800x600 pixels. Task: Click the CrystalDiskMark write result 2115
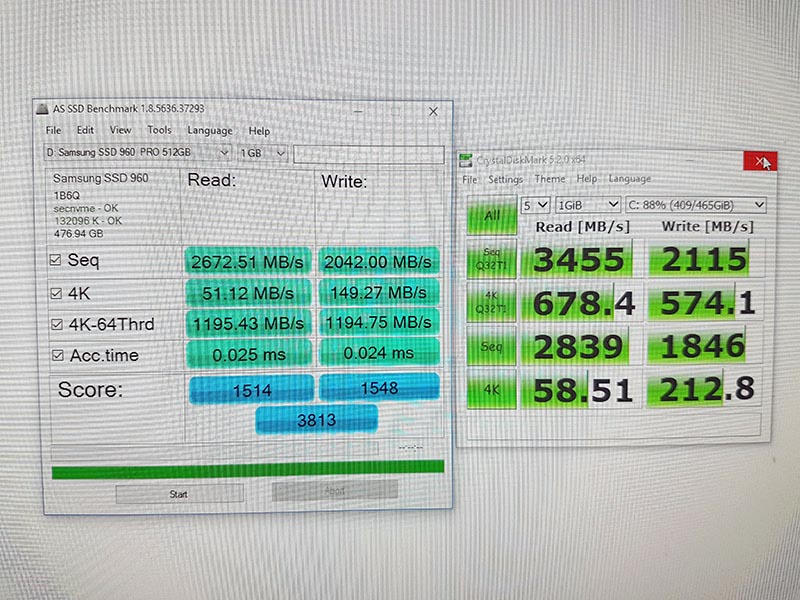point(705,258)
